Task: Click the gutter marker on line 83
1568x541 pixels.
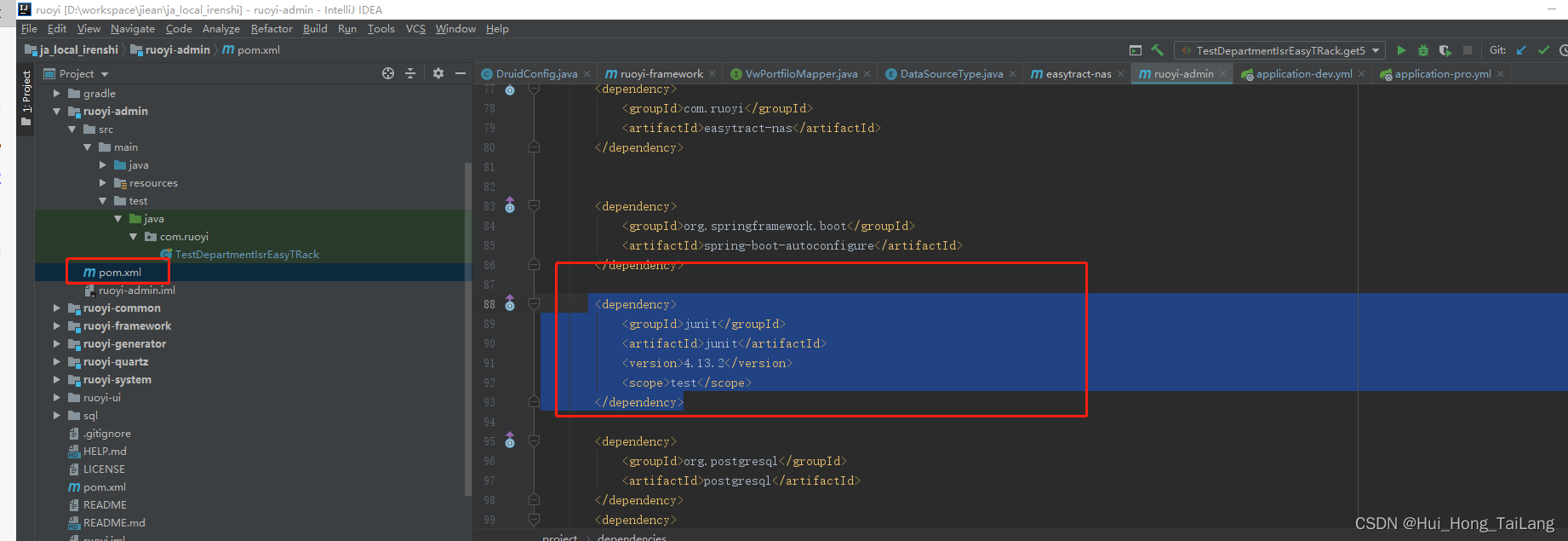Action: coord(510,205)
